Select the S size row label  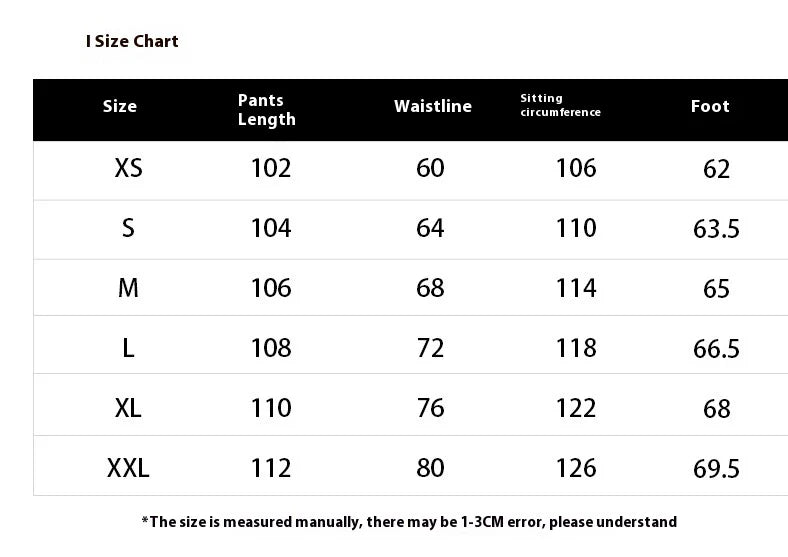point(128,228)
